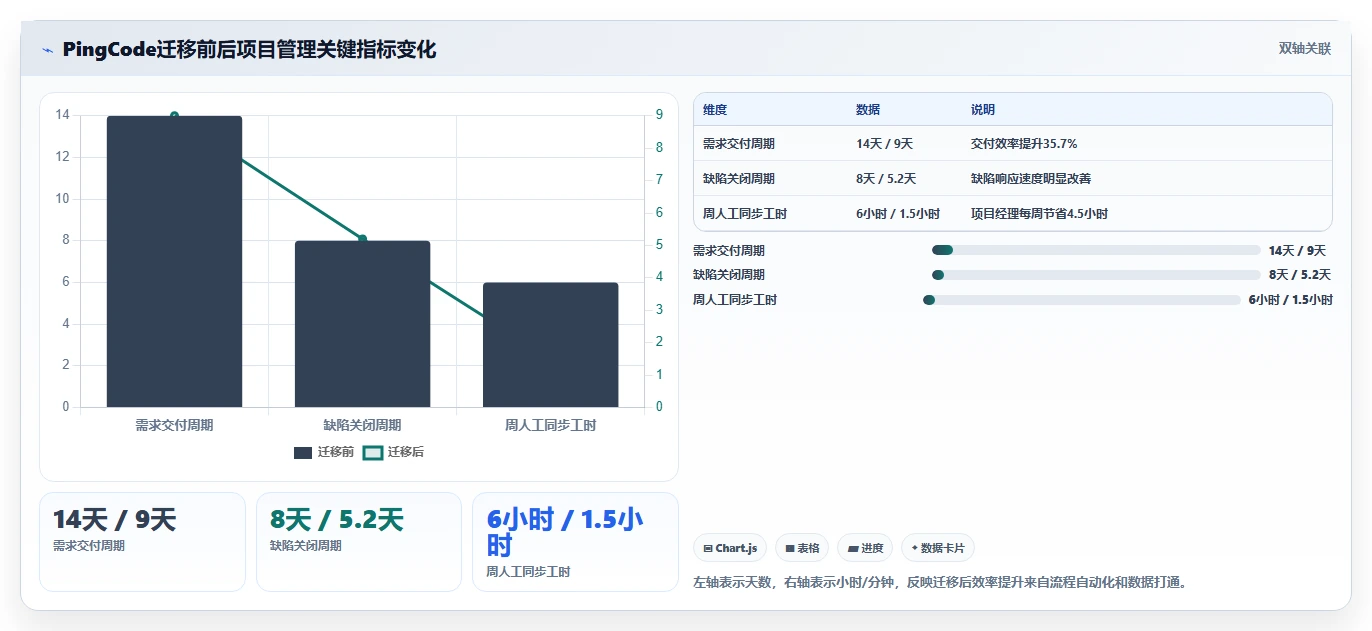Click the 缺陷关闭周期 table row label

pos(739,179)
